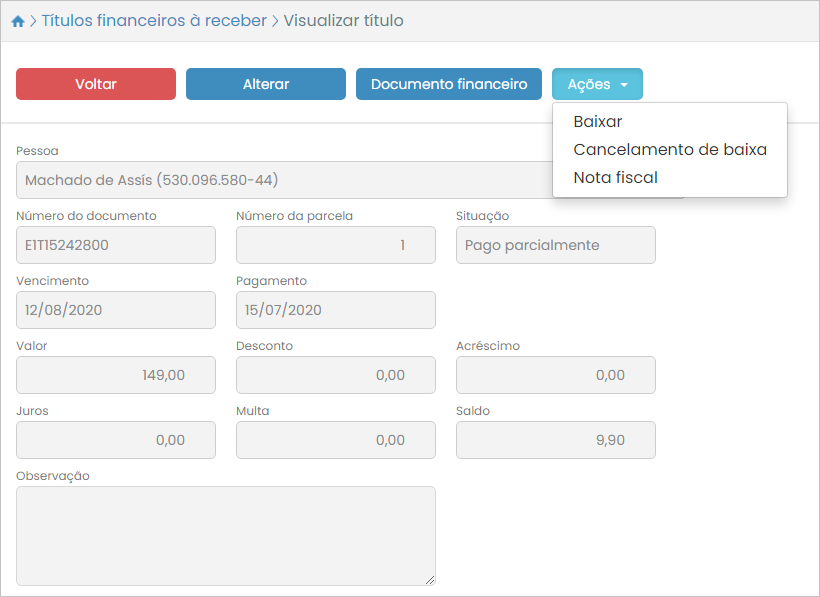
Task: Collapse the Ações dropdown menu
Action: 597,84
